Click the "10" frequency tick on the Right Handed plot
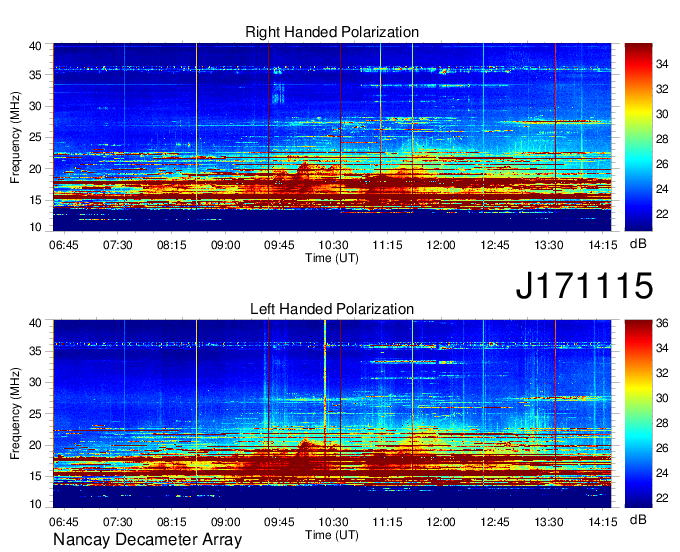680x552 pixels. 36,227
